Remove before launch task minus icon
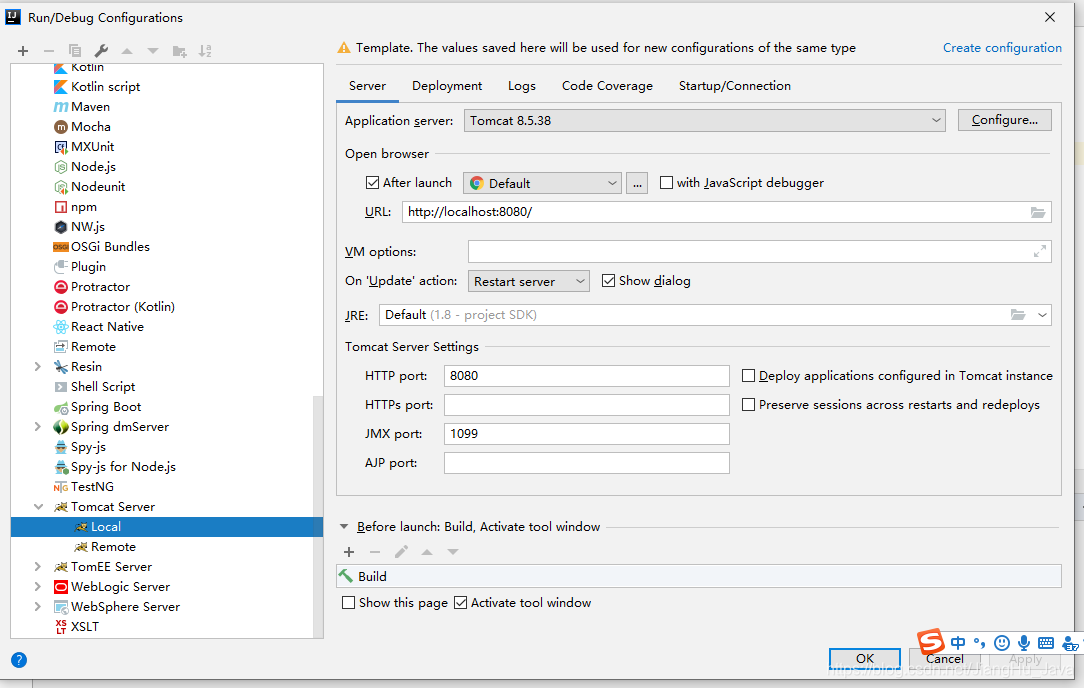 click(375, 552)
